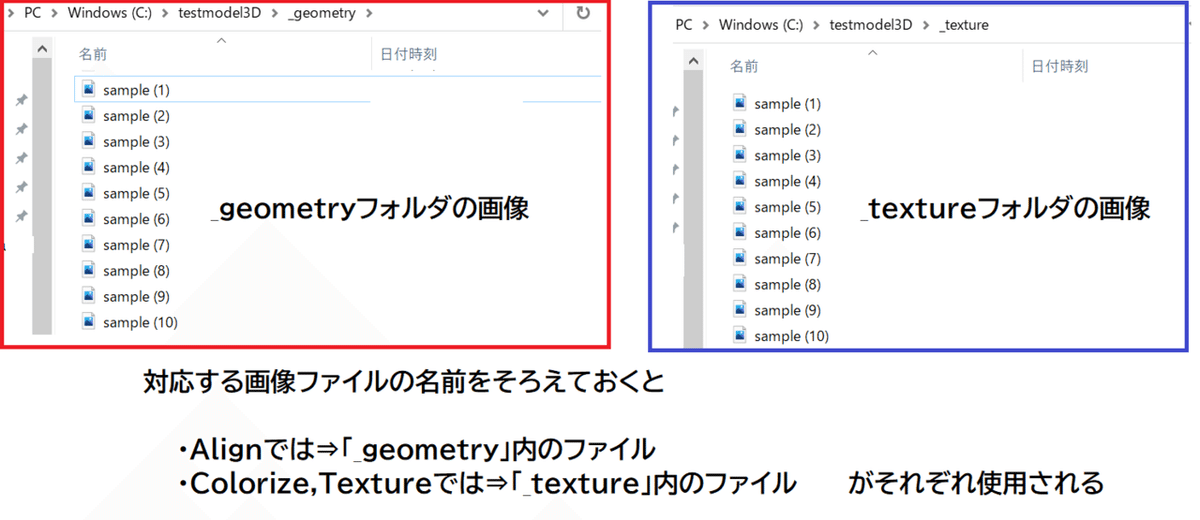Click sample (1) image icon in _texture window
The height and width of the screenshot is (520, 1200).
point(740,102)
